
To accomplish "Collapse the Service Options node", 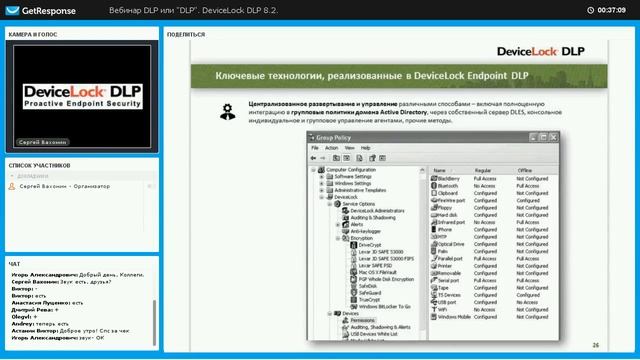I will 330,204.
